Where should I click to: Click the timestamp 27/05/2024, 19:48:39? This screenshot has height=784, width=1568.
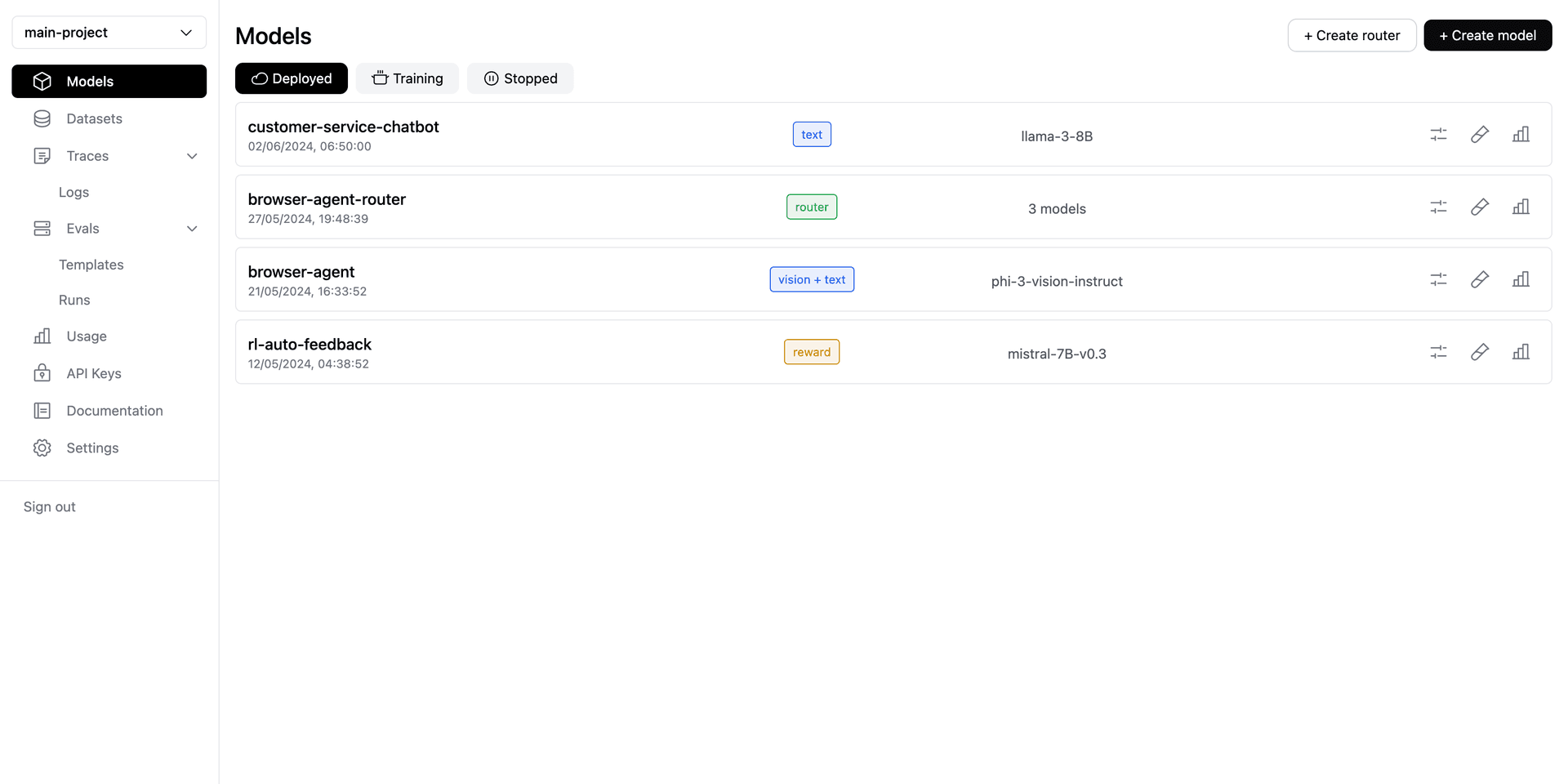tap(308, 219)
